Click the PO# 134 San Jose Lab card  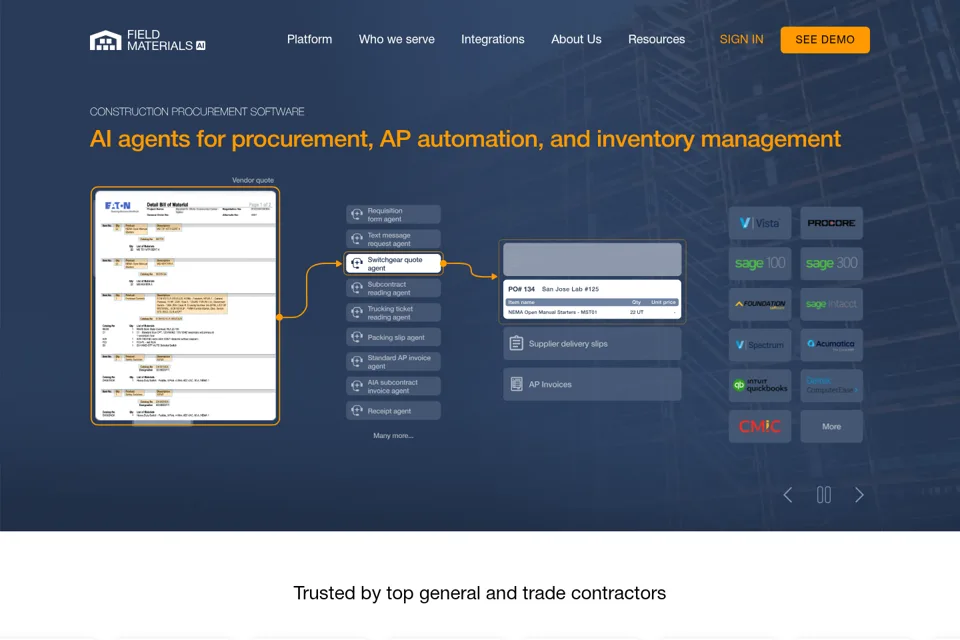coord(592,299)
